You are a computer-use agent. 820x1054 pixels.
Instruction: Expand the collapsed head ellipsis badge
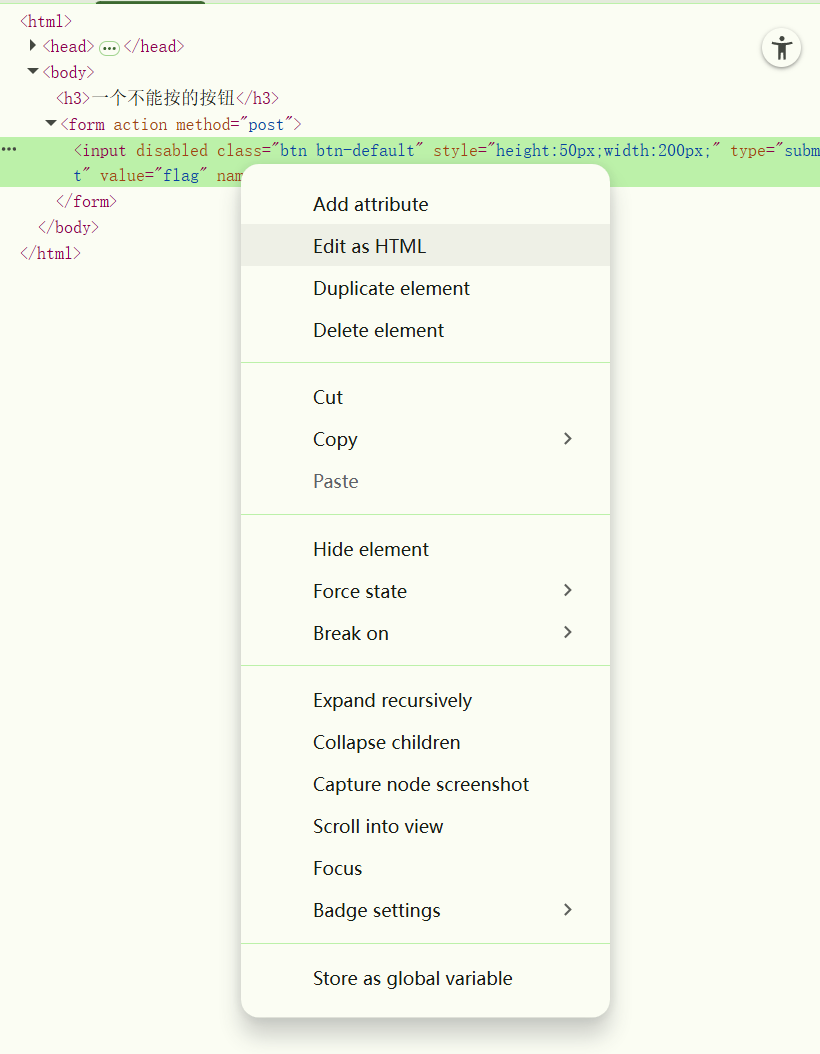[x=109, y=48]
